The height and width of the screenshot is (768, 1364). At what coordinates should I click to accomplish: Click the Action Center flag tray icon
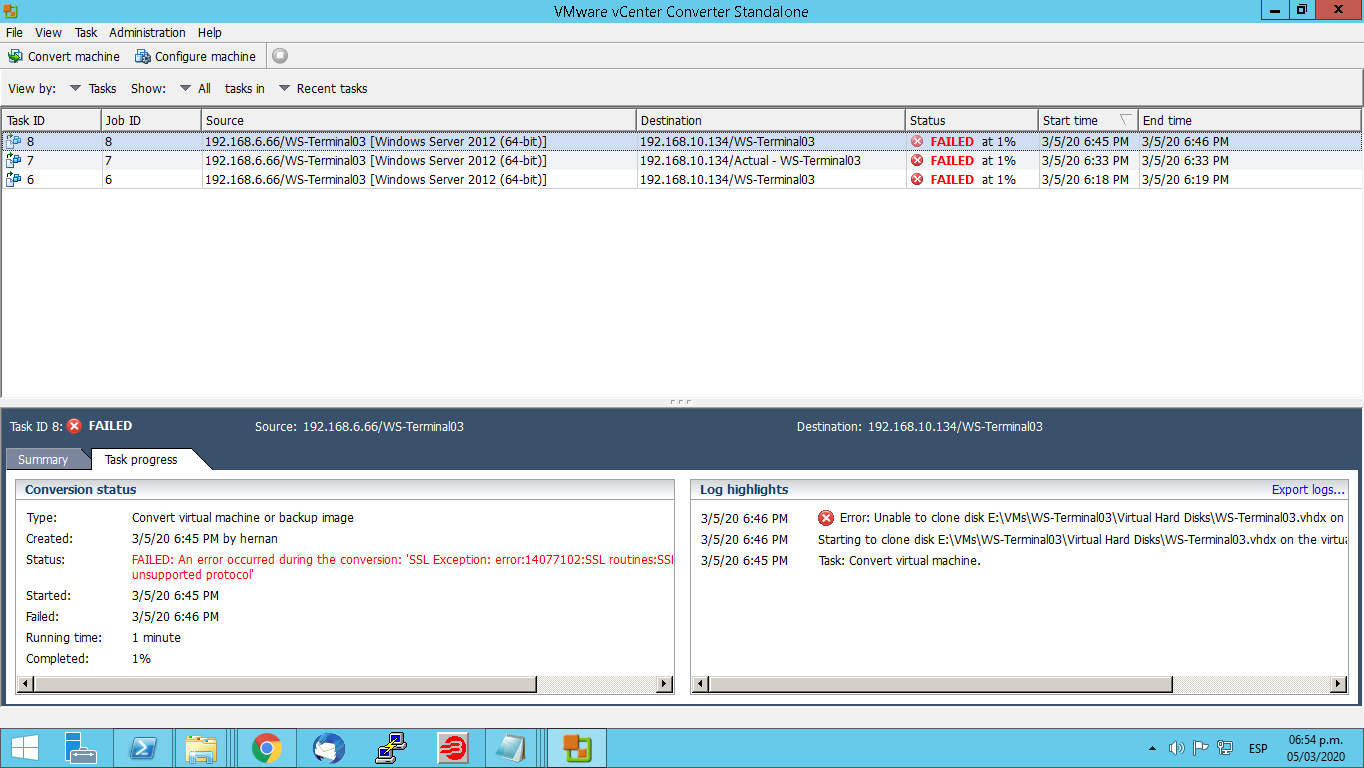pos(1201,748)
